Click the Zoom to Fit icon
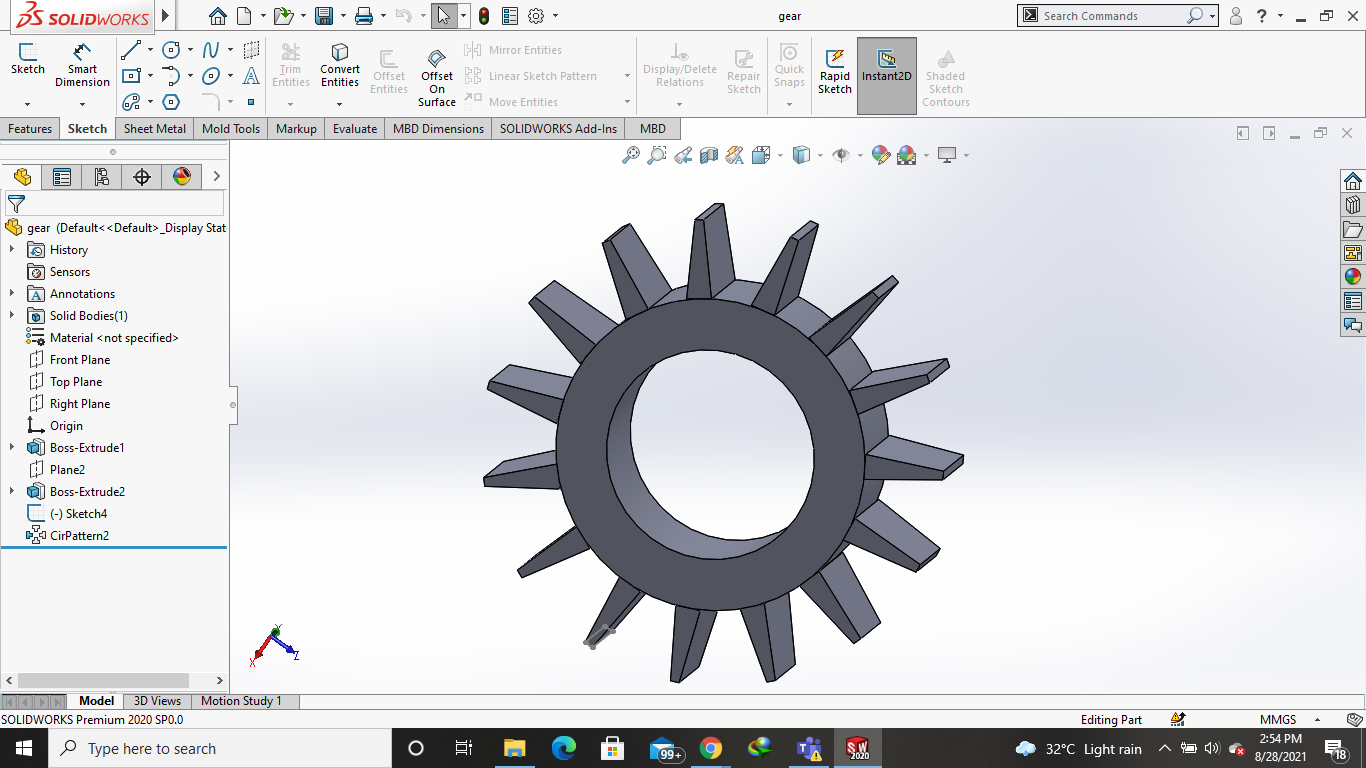This screenshot has width=1366, height=768. [x=630, y=155]
